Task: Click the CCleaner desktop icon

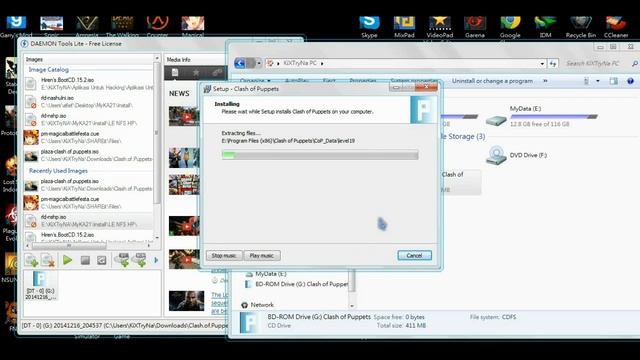Action: pyautogui.click(x=616, y=27)
